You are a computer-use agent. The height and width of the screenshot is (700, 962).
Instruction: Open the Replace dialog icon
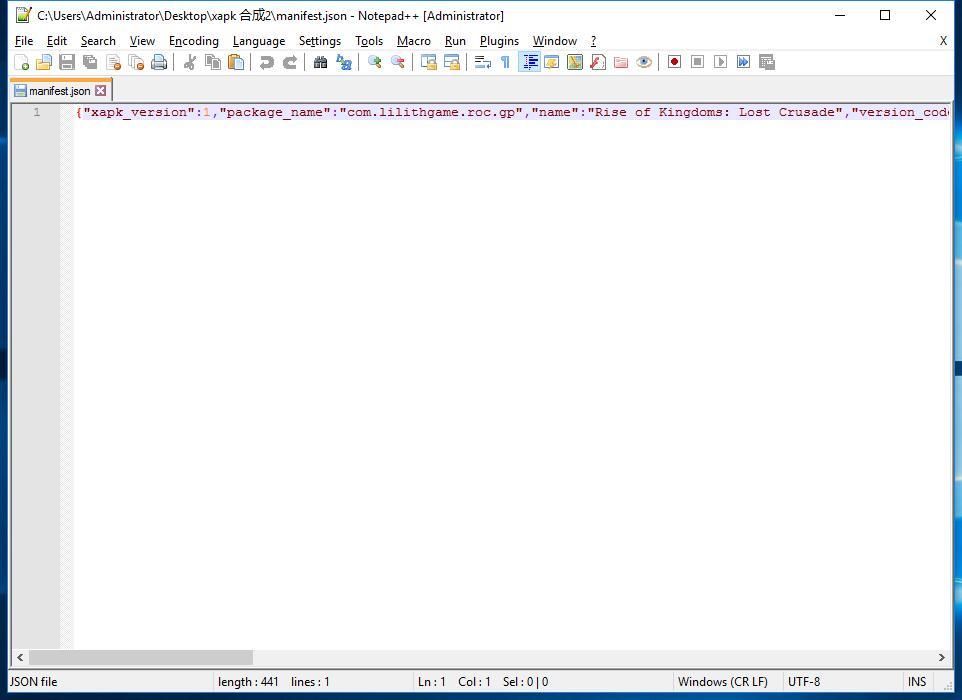(344, 62)
